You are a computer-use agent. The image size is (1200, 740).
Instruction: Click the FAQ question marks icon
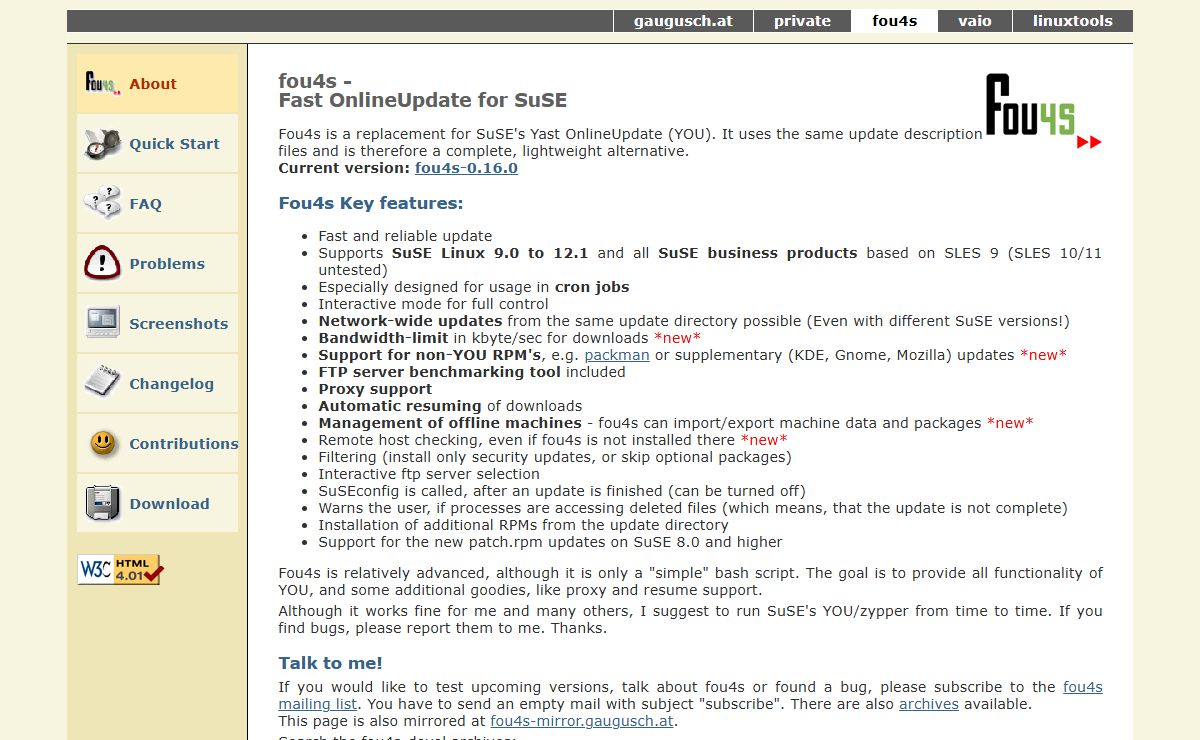pos(102,204)
